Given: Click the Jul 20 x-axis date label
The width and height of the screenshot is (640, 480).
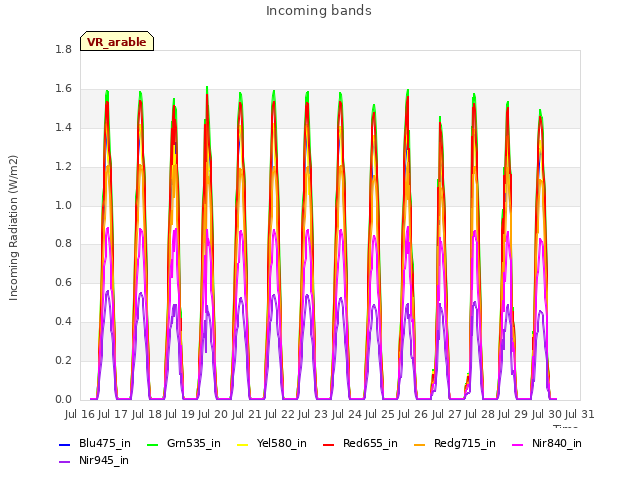Looking at the screenshot, I should pos(213,414).
